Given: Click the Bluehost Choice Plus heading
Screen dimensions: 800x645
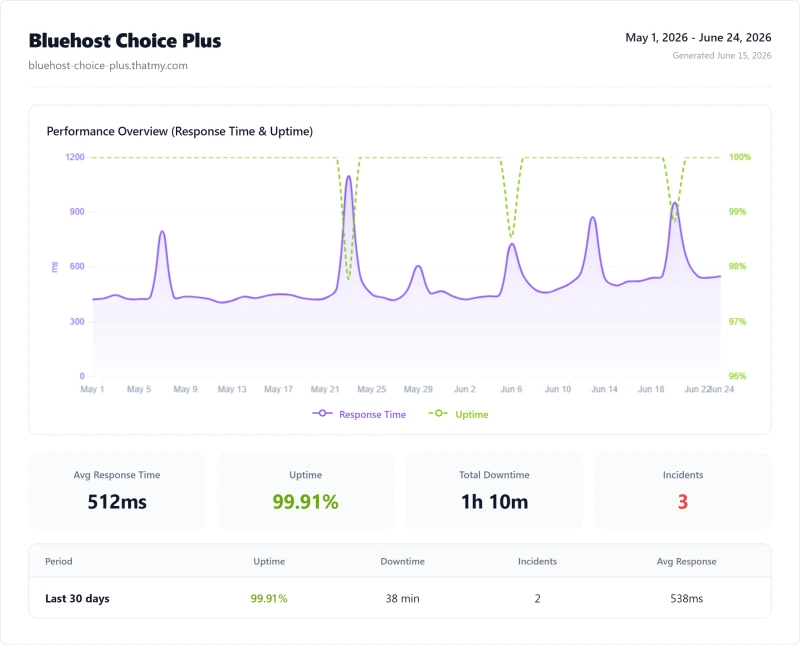Looking at the screenshot, I should tap(125, 41).
